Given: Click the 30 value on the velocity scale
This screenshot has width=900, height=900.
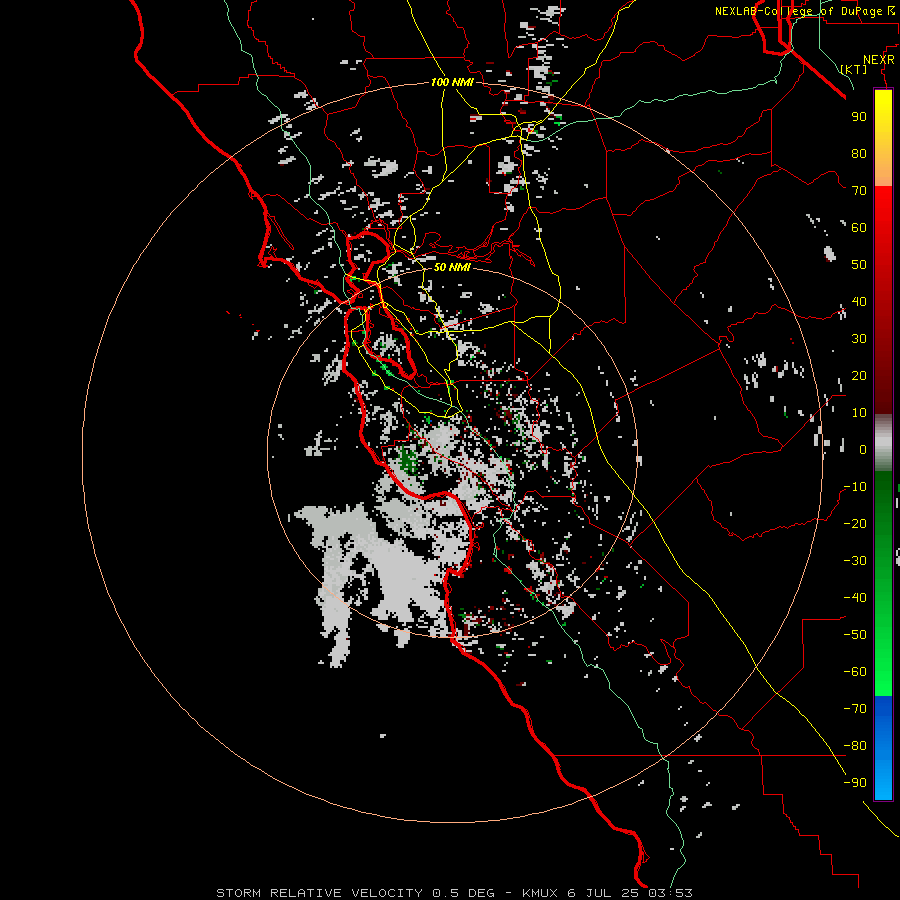Looking at the screenshot, I should click(859, 339).
